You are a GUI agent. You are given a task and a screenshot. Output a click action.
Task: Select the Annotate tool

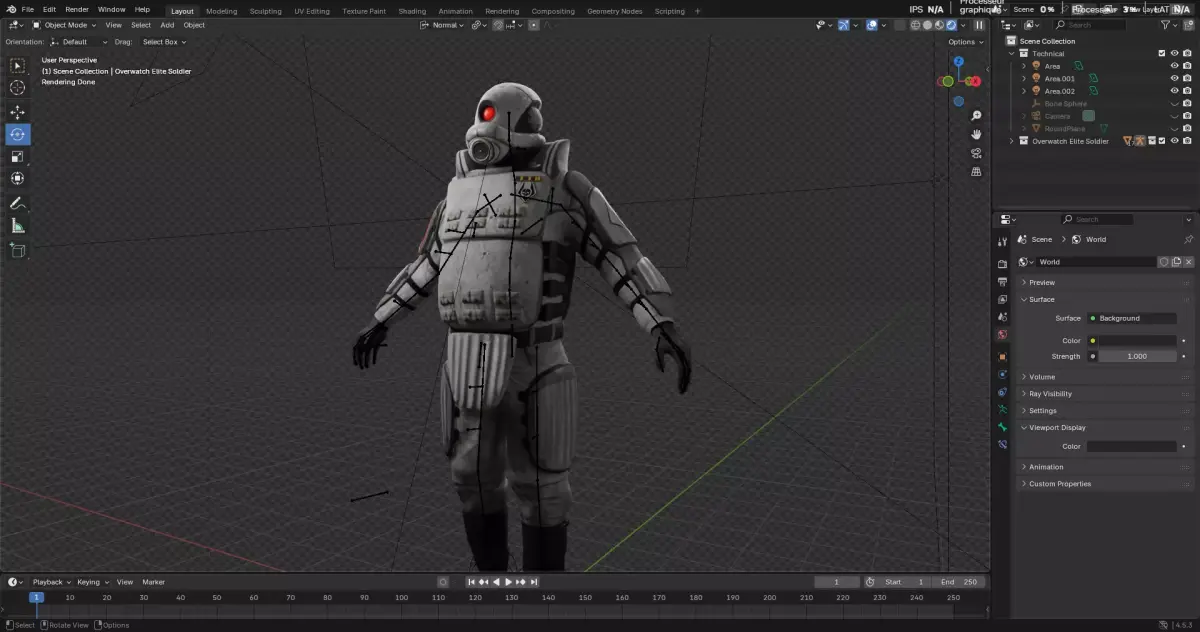18,203
